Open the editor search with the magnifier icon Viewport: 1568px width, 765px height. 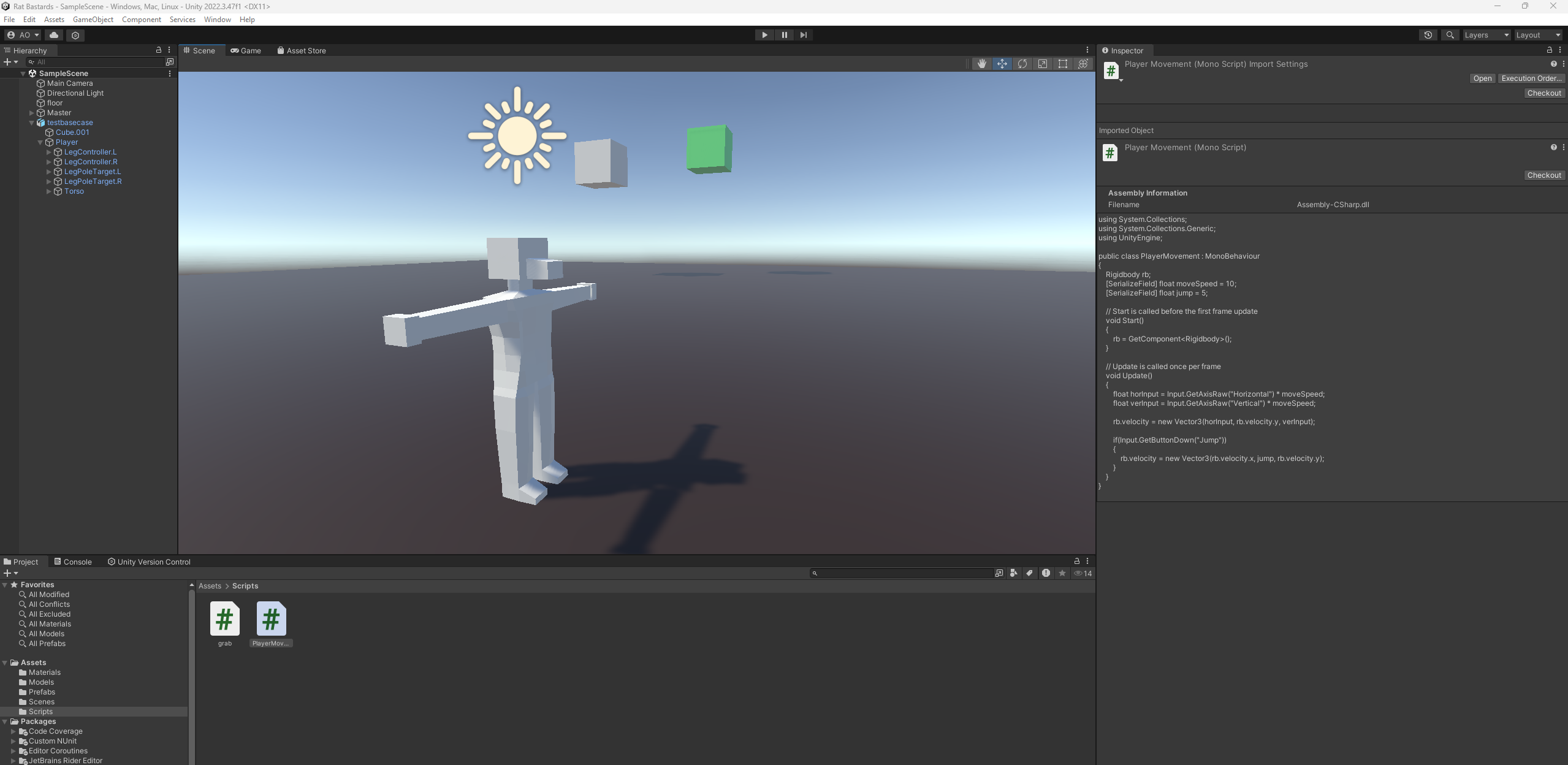click(1450, 35)
